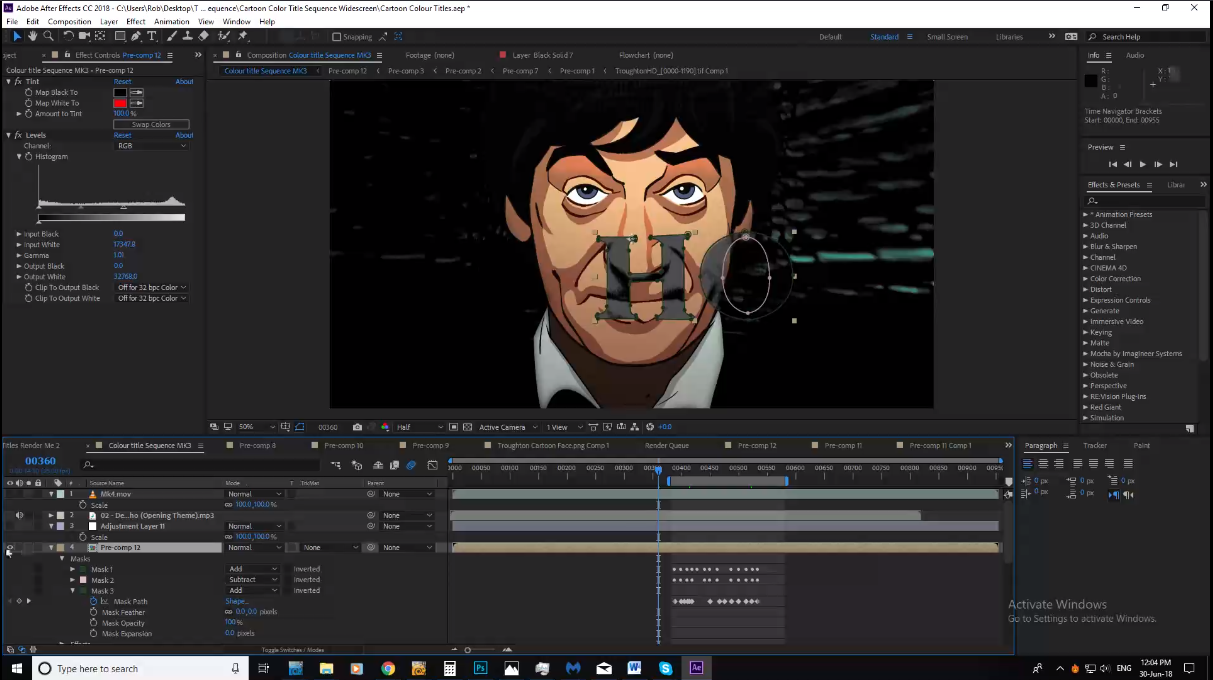
Task: Select the Brush tool
Action: pyautogui.click(x=172, y=36)
